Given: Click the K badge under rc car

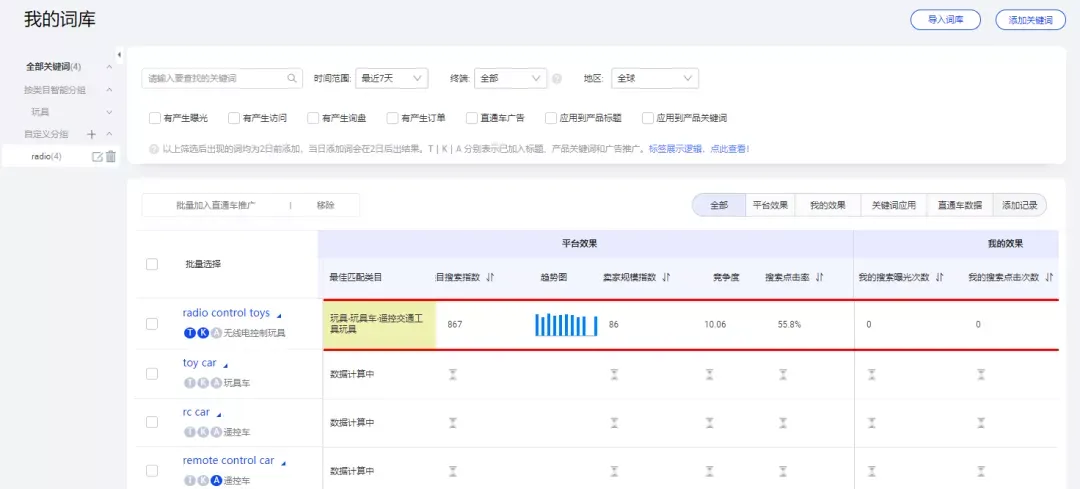Looking at the screenshot, I should coord(203,432).
